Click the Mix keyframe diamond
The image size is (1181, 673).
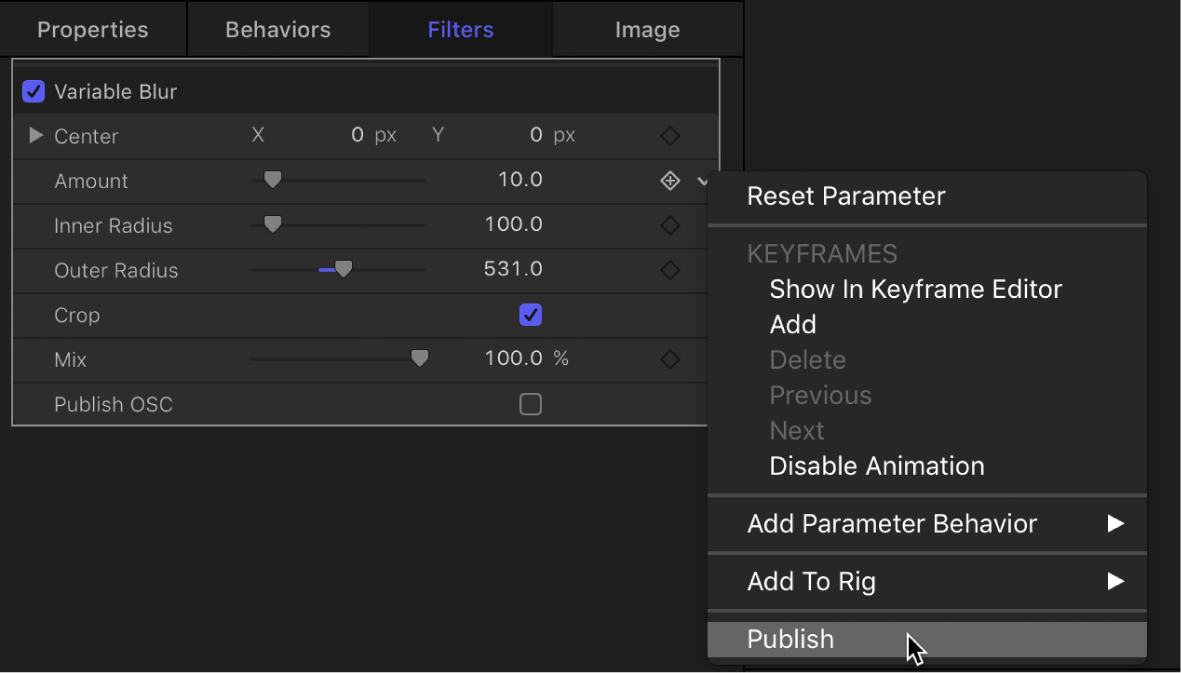670,358
